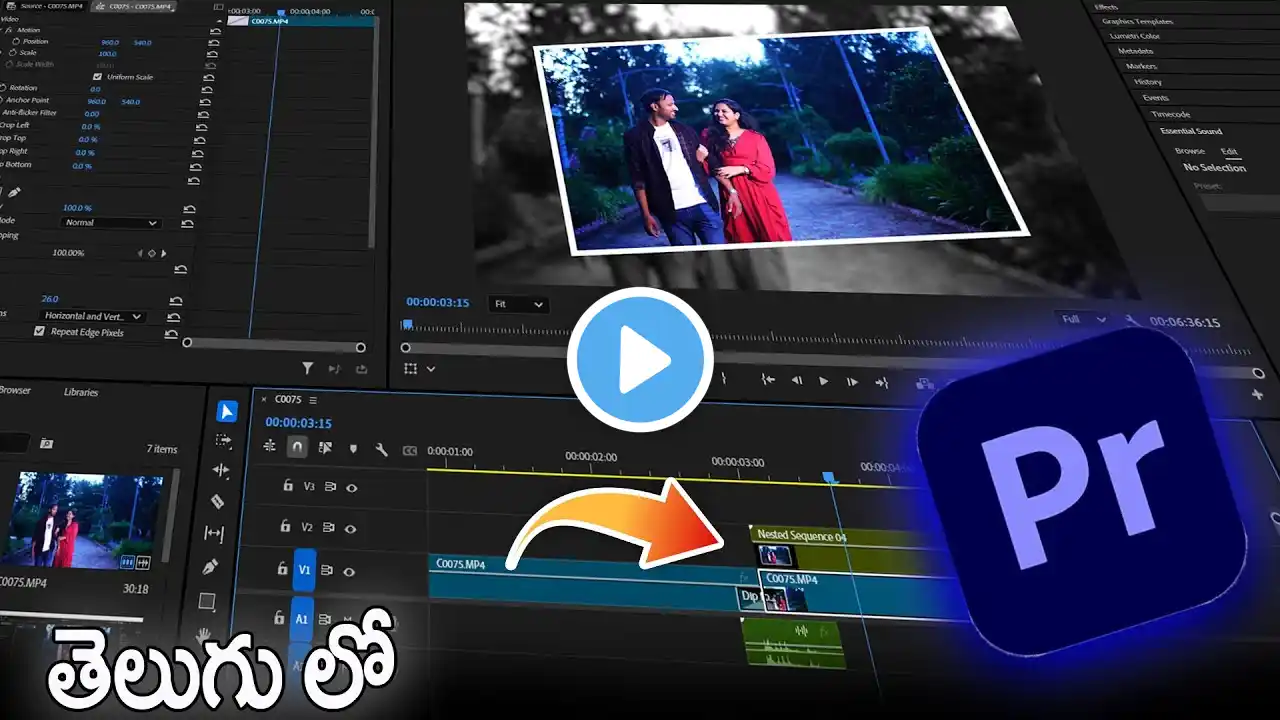
Task: Reset the Crop Left parameter
Action: [201, 126]
